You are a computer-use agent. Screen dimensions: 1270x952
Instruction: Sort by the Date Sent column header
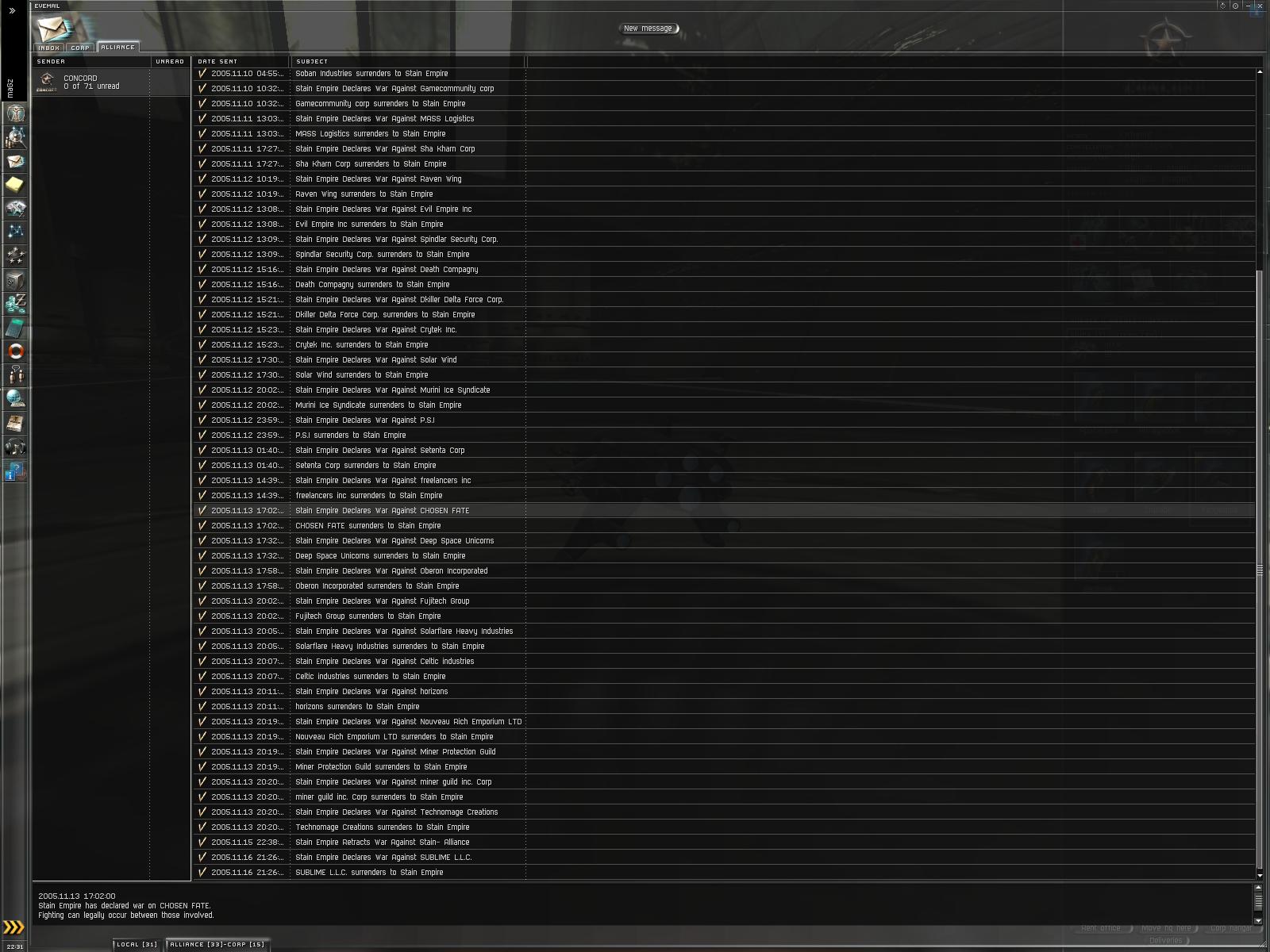click(x=241, y=61)
